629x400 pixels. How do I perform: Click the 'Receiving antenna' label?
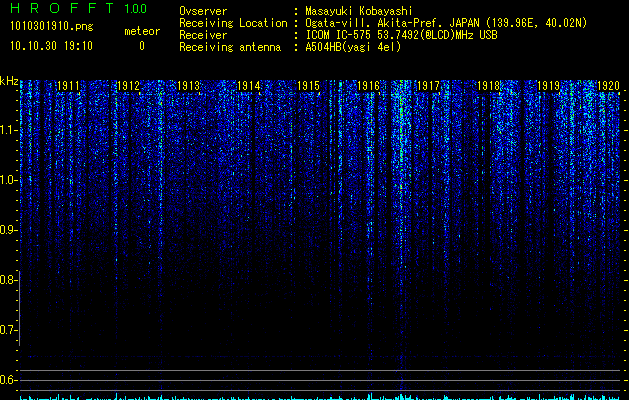(x=230, y=47)
